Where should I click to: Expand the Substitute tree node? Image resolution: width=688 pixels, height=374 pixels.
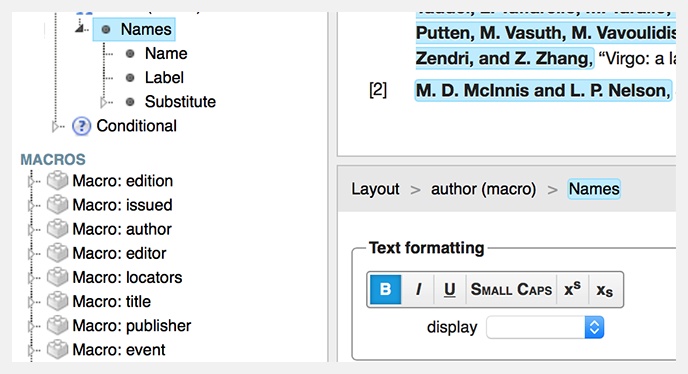[104, 102]
